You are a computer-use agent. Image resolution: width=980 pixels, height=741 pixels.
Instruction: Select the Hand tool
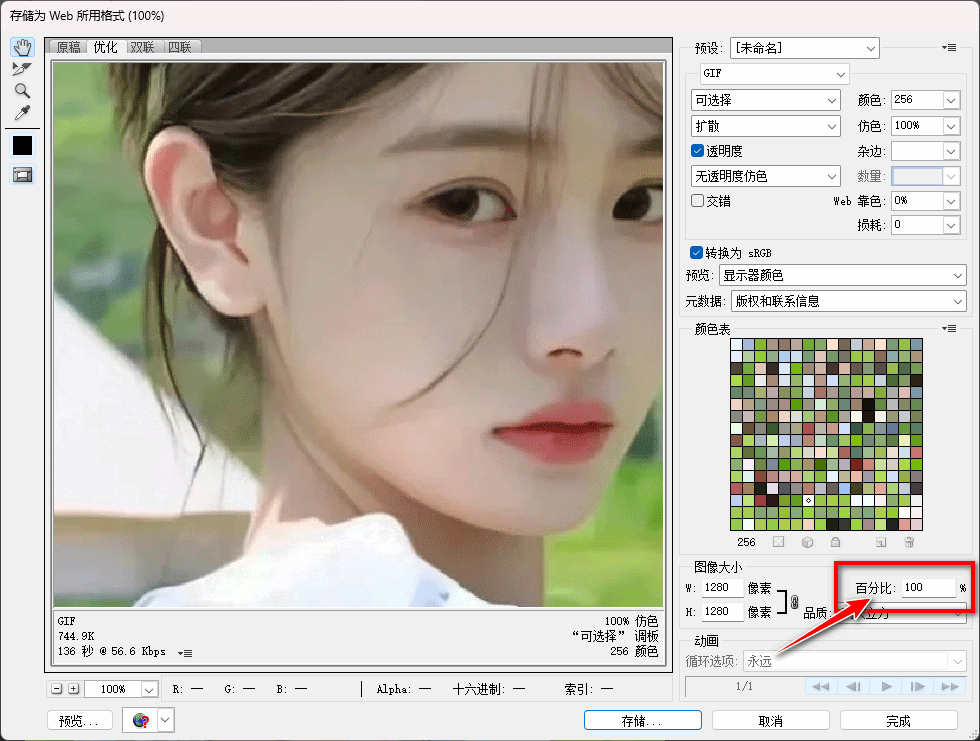click(22, 47)
